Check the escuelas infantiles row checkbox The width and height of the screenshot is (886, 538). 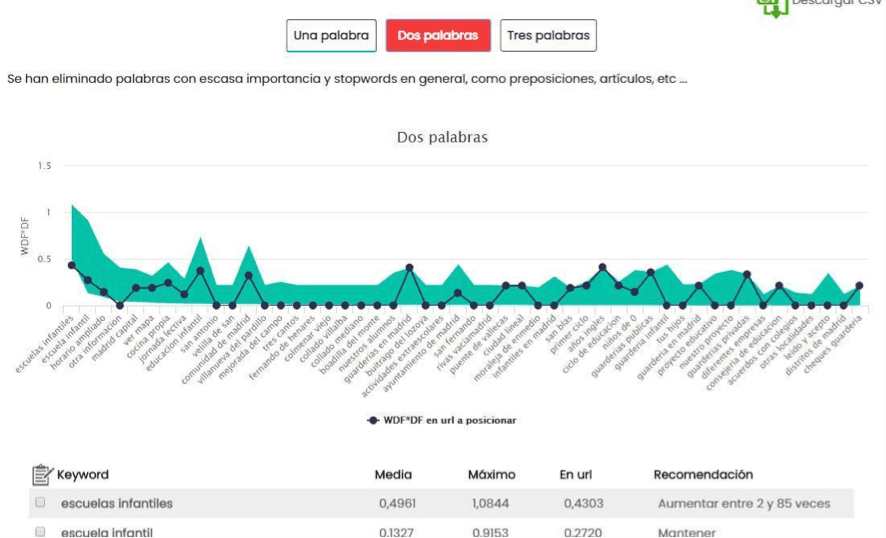[x=40, y=502]
